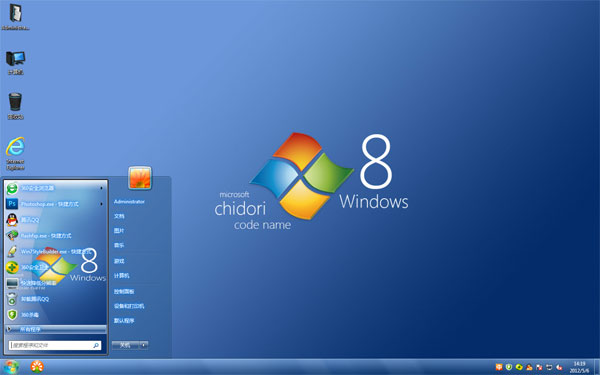Launch Internet Explorer from the desktop
Screen dimensions: 600x375
pyautogui.click(x=15, y=153)
